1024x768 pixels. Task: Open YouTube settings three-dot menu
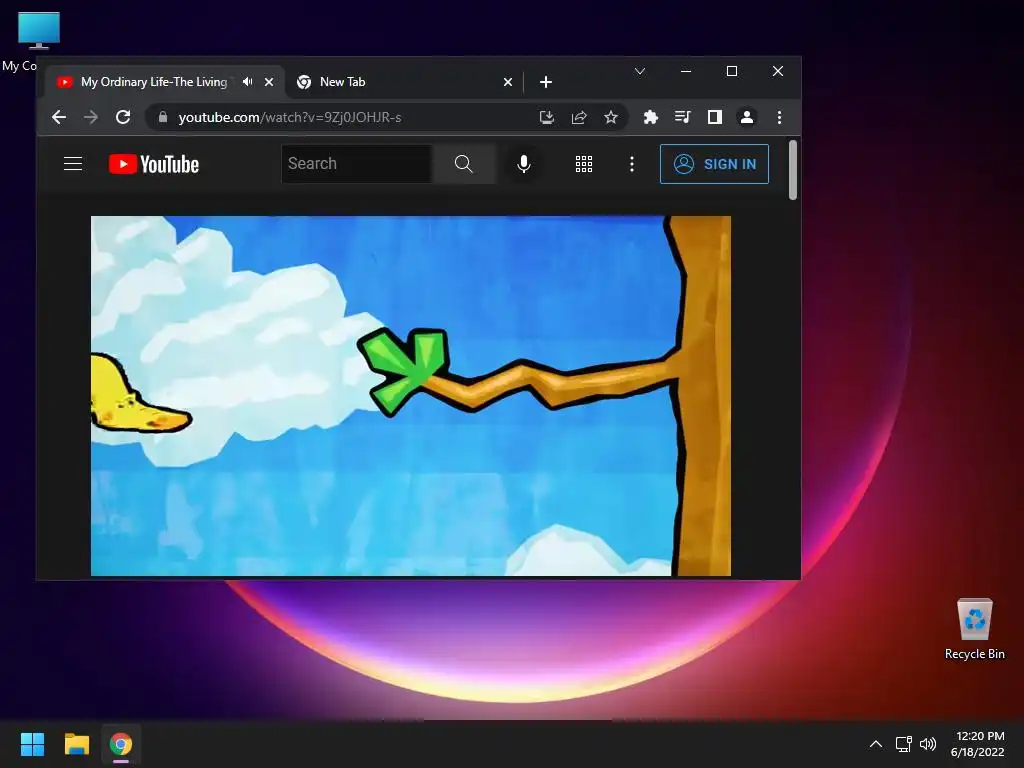pos(632,164)
